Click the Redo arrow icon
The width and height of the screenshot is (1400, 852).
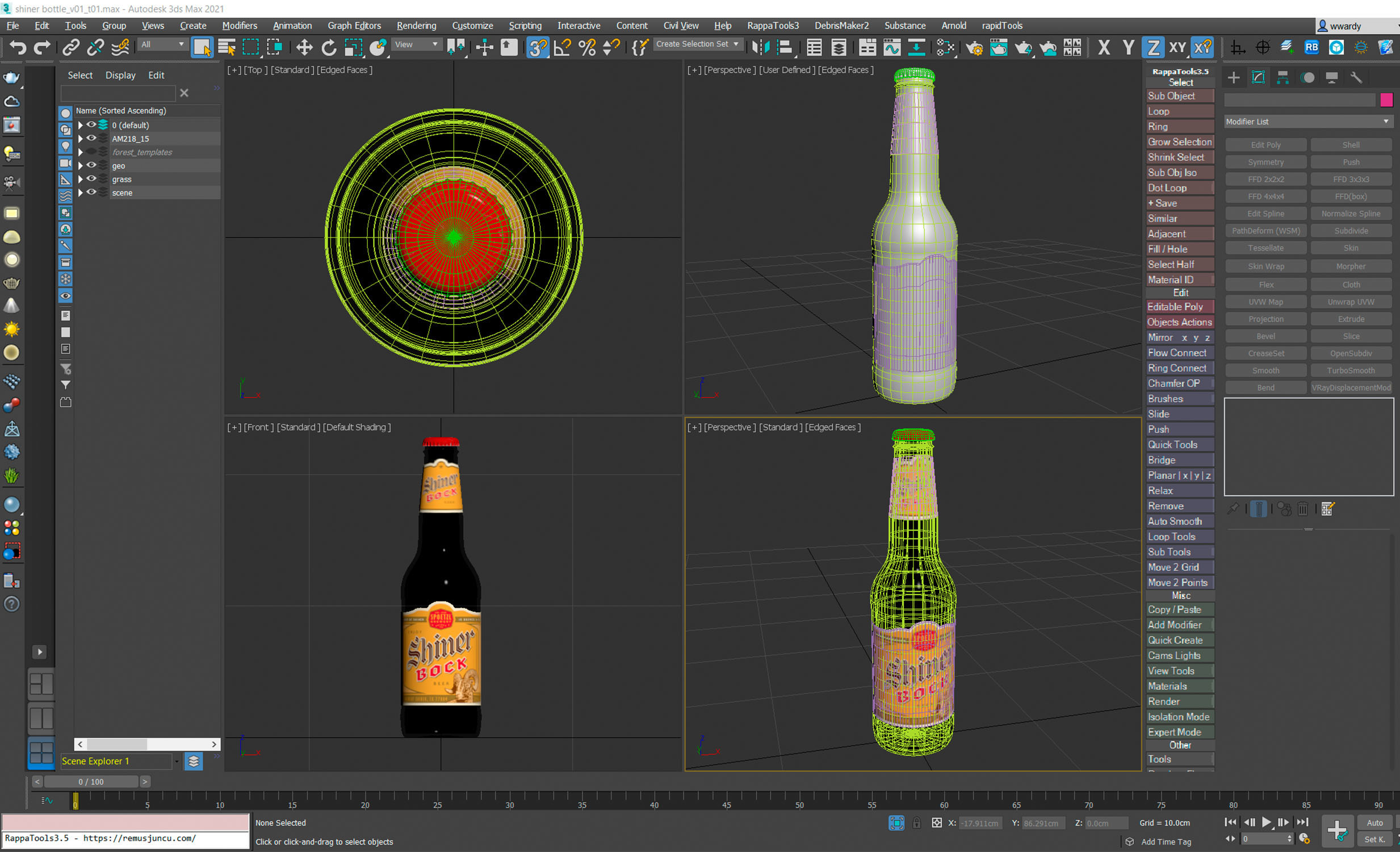42,47
